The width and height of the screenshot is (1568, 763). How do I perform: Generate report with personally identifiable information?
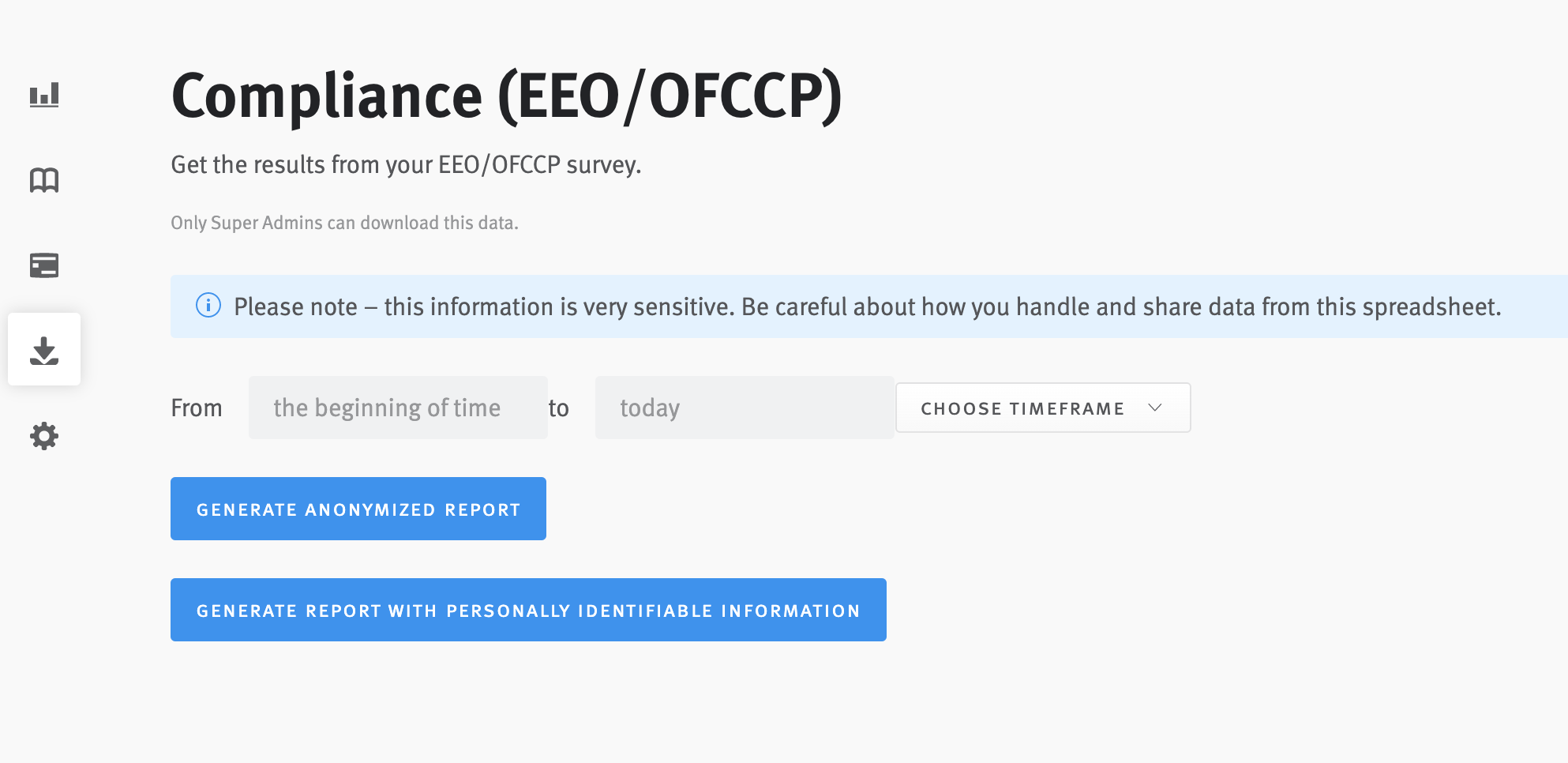coord(528,610)
